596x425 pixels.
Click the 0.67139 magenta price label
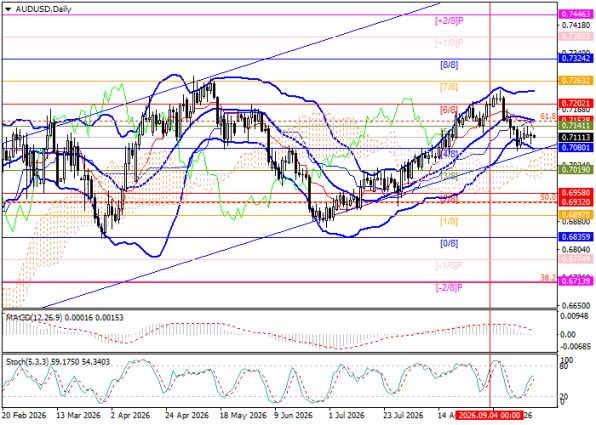(575, 281)
